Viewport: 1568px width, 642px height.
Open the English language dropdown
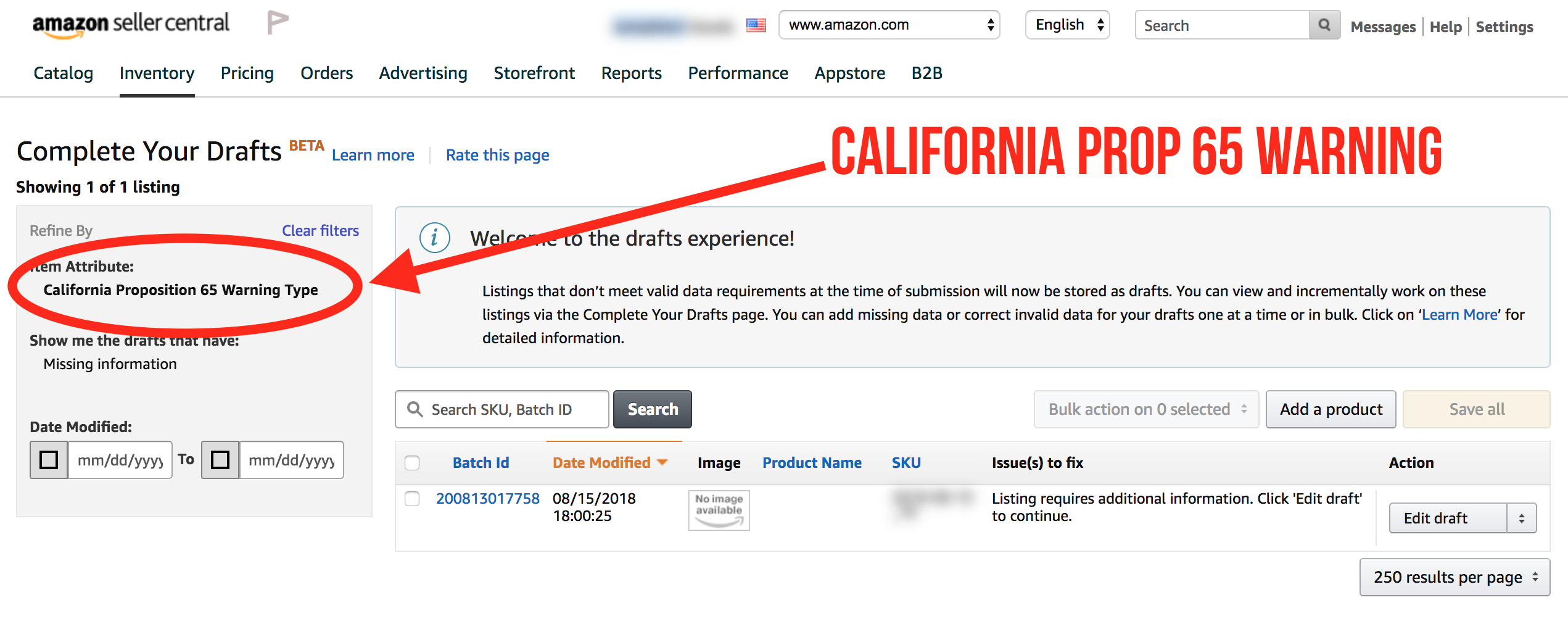(x=1067, y=25)
